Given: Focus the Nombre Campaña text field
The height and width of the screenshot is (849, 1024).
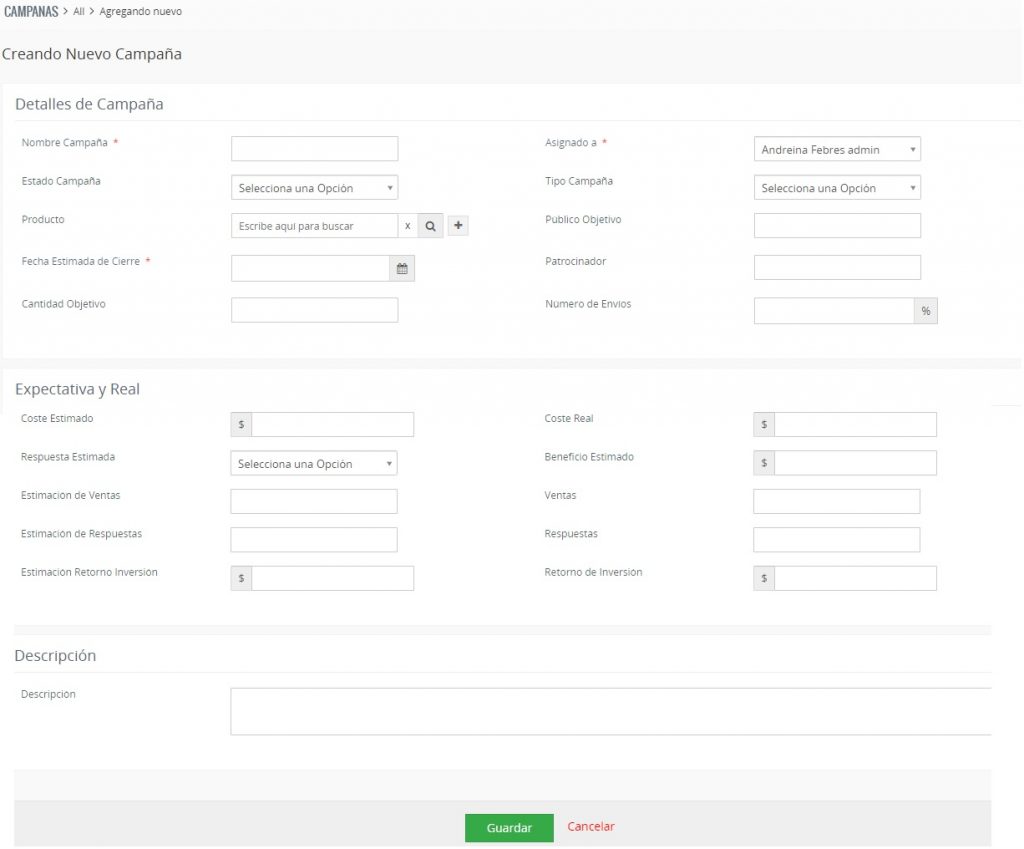Looking at the screenshot, I should pyautogui.click(x=314, y=149).
